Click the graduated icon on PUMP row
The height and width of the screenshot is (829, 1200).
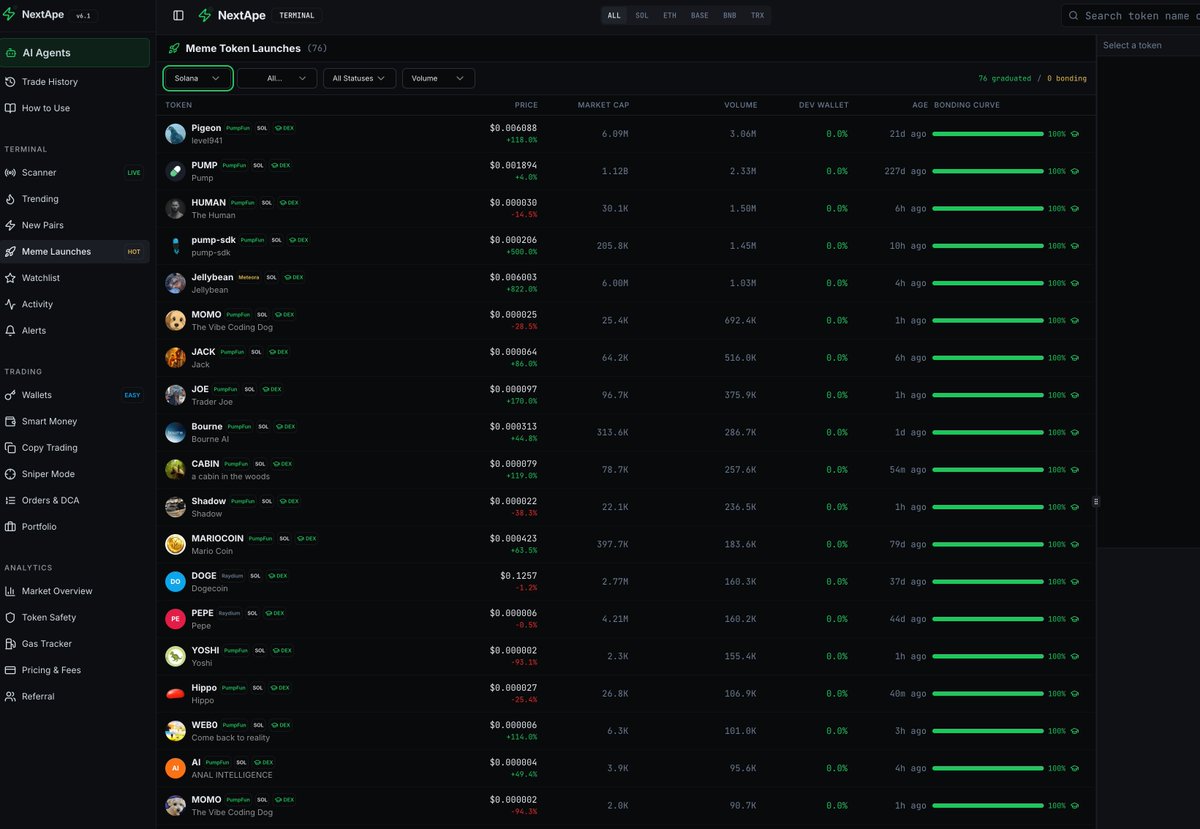(1075, 171)
